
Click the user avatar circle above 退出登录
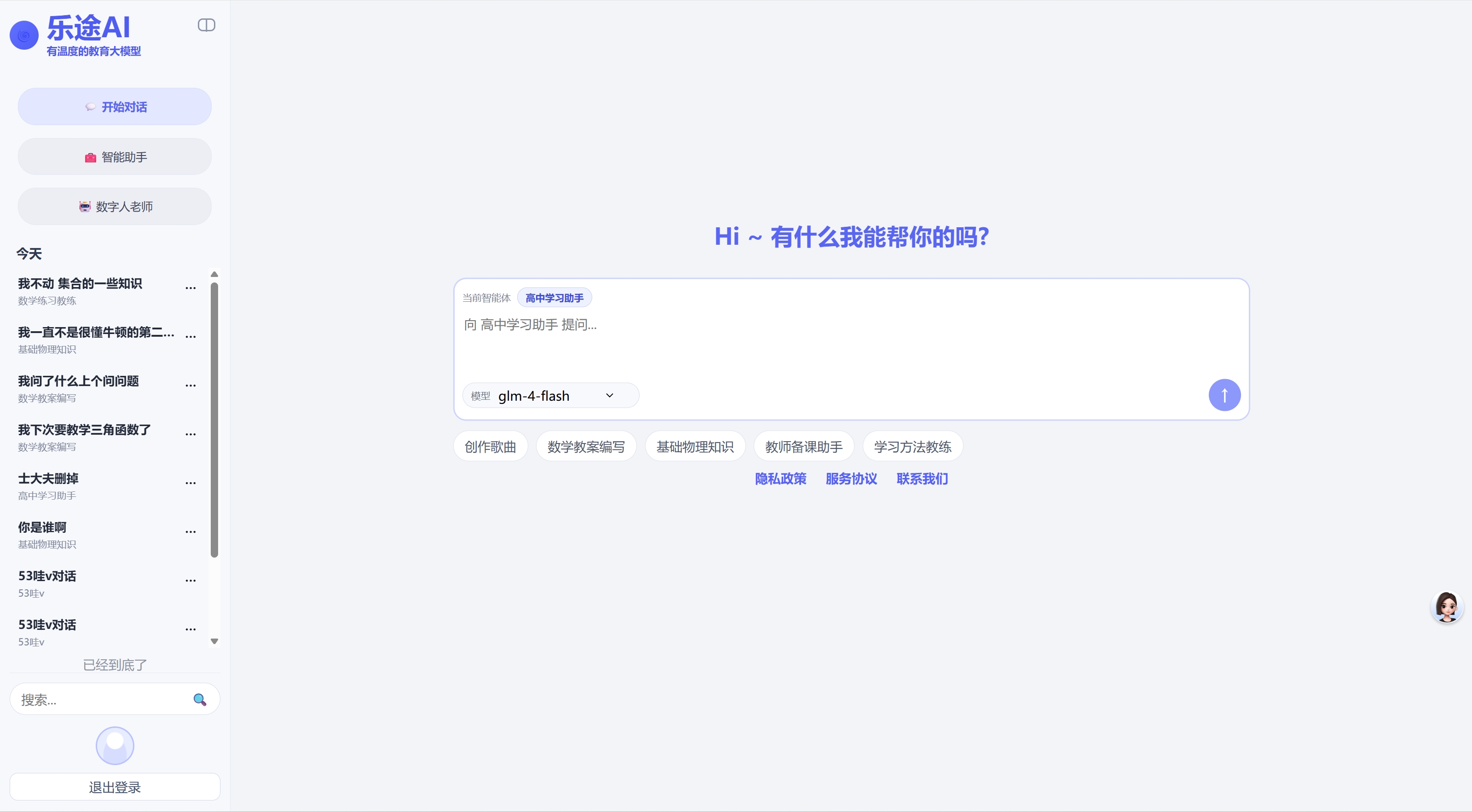114,746
